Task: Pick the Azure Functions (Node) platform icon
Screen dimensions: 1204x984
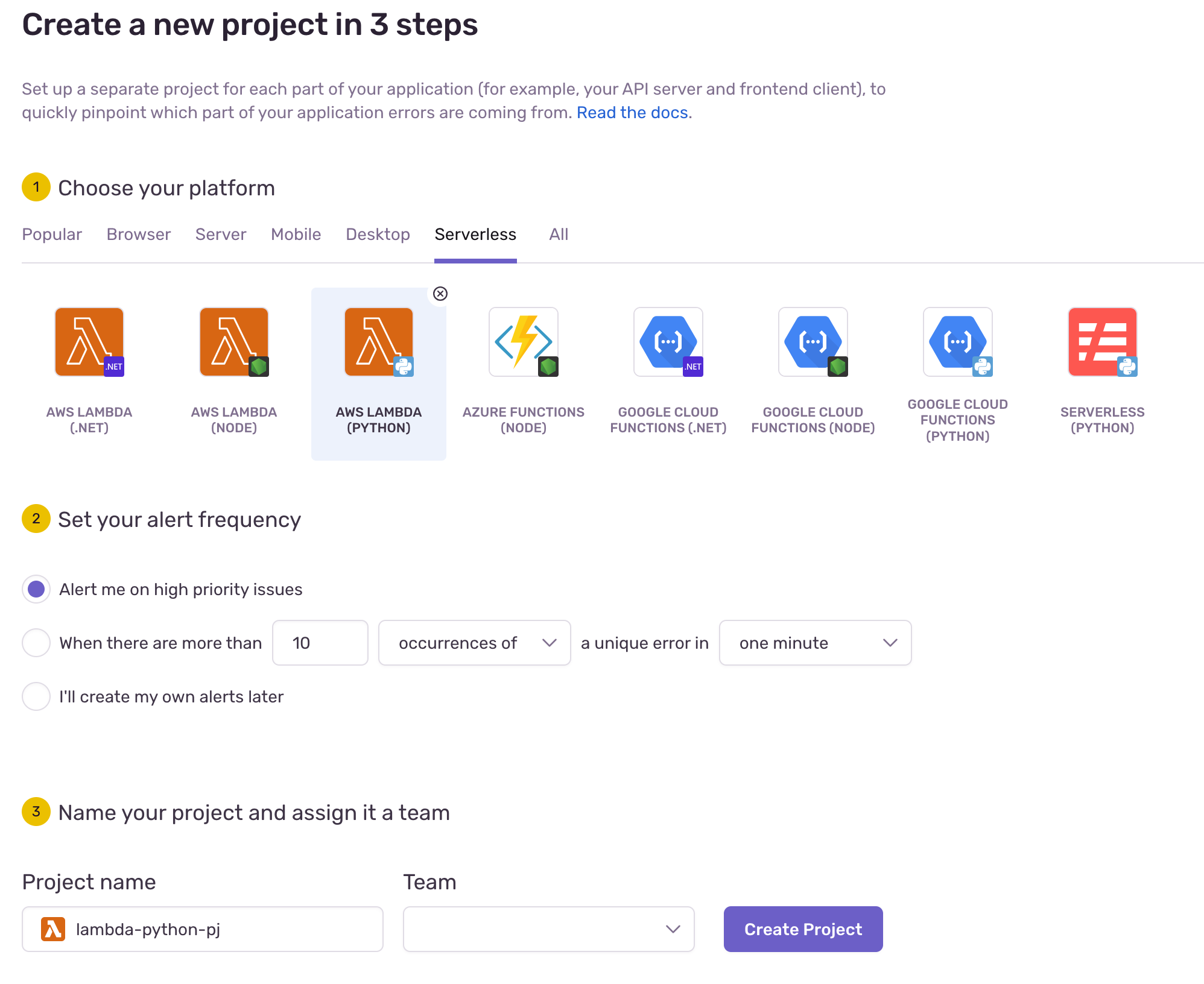Action: tap(524, 342)
